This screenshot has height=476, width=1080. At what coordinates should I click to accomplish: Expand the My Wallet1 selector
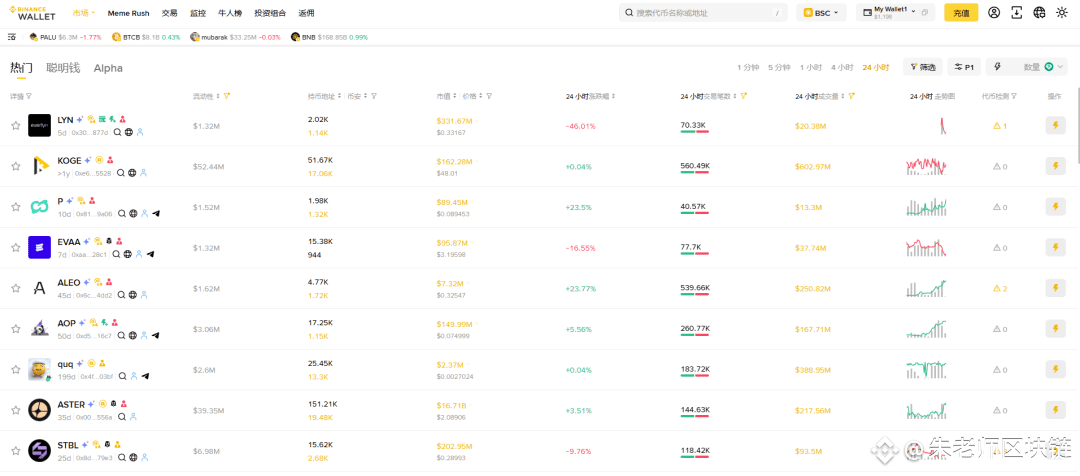895,12
